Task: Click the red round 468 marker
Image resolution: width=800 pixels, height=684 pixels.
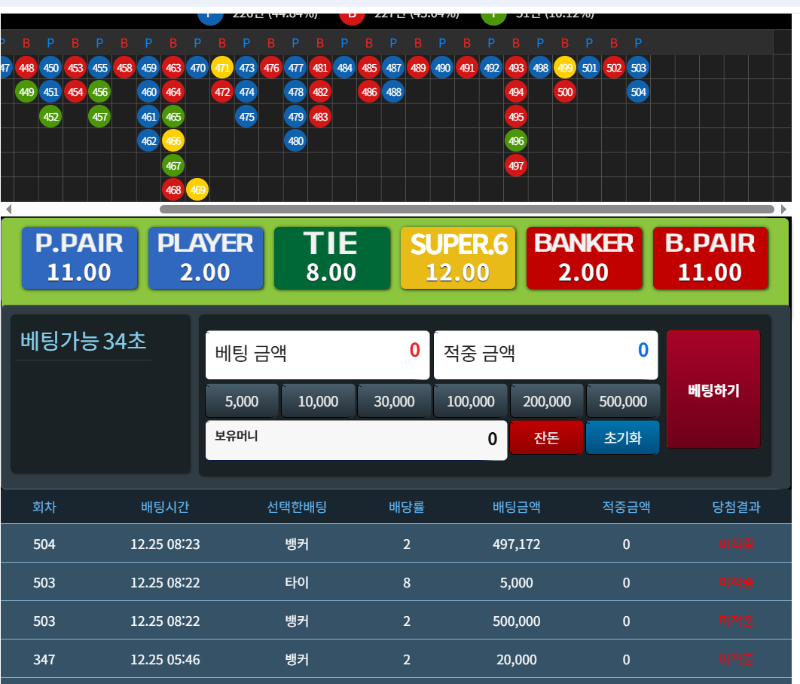Action: [x=173, y=189]
